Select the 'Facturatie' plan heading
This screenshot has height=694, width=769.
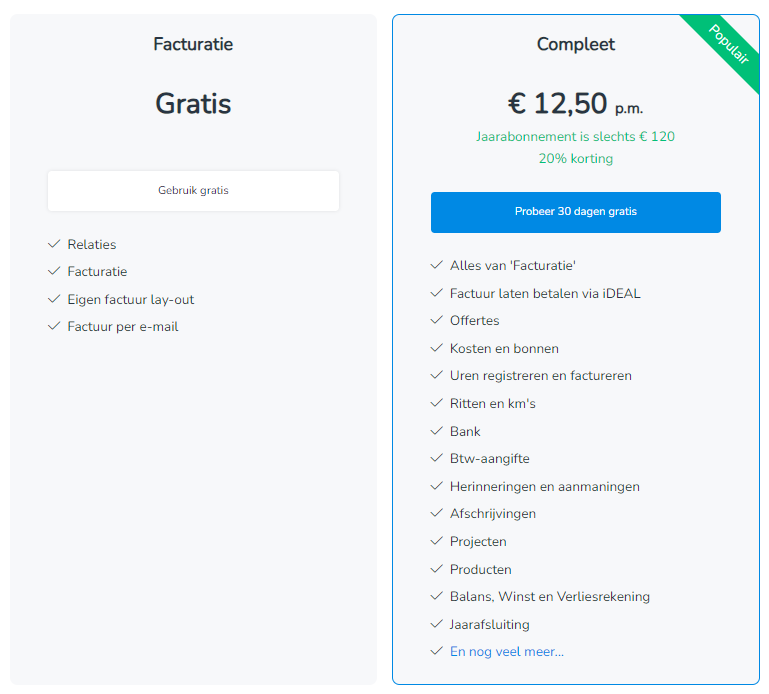coord(193,44)
